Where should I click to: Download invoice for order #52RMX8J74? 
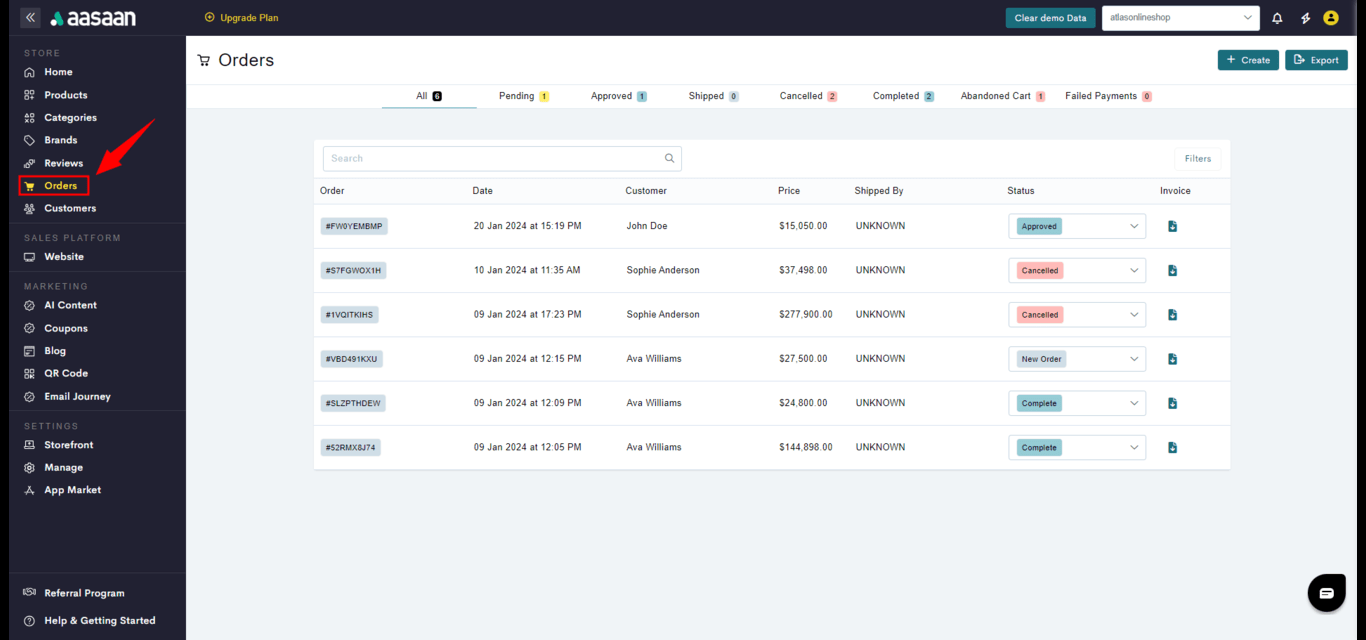1172,448
